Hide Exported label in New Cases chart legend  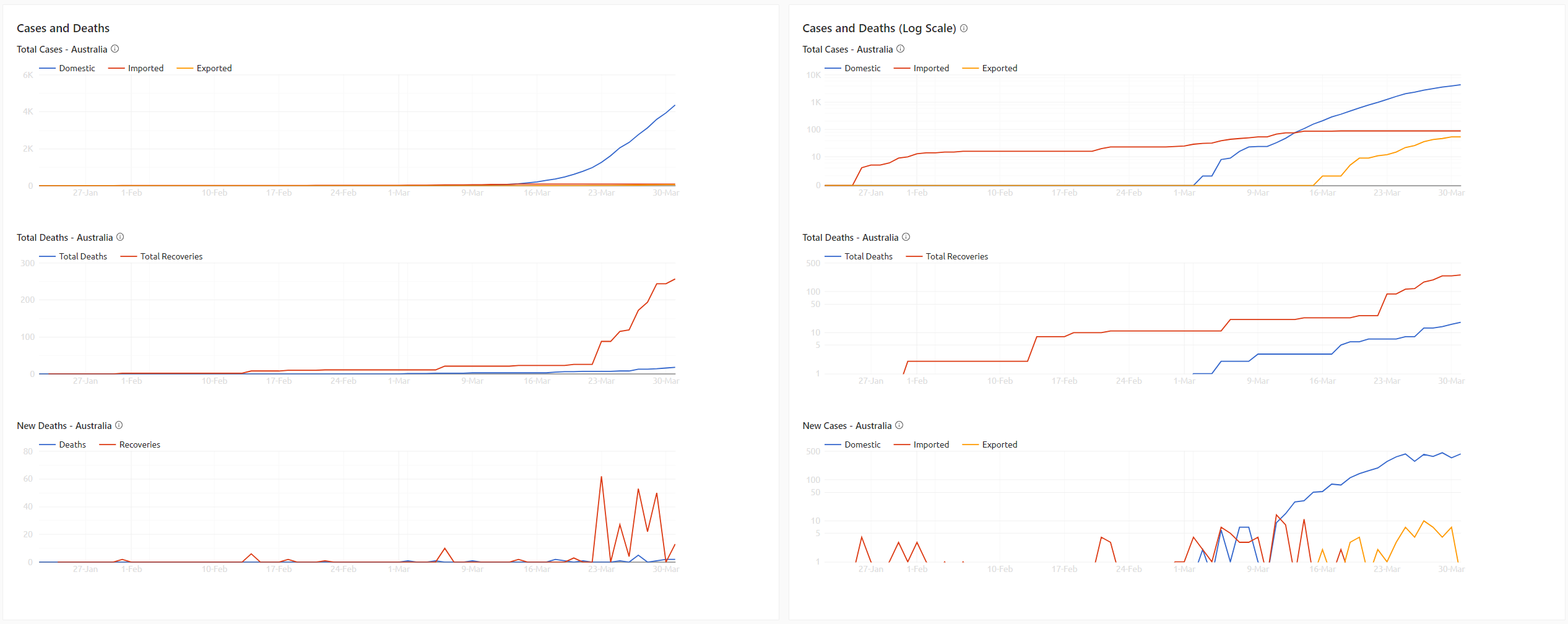coord(999,444)
